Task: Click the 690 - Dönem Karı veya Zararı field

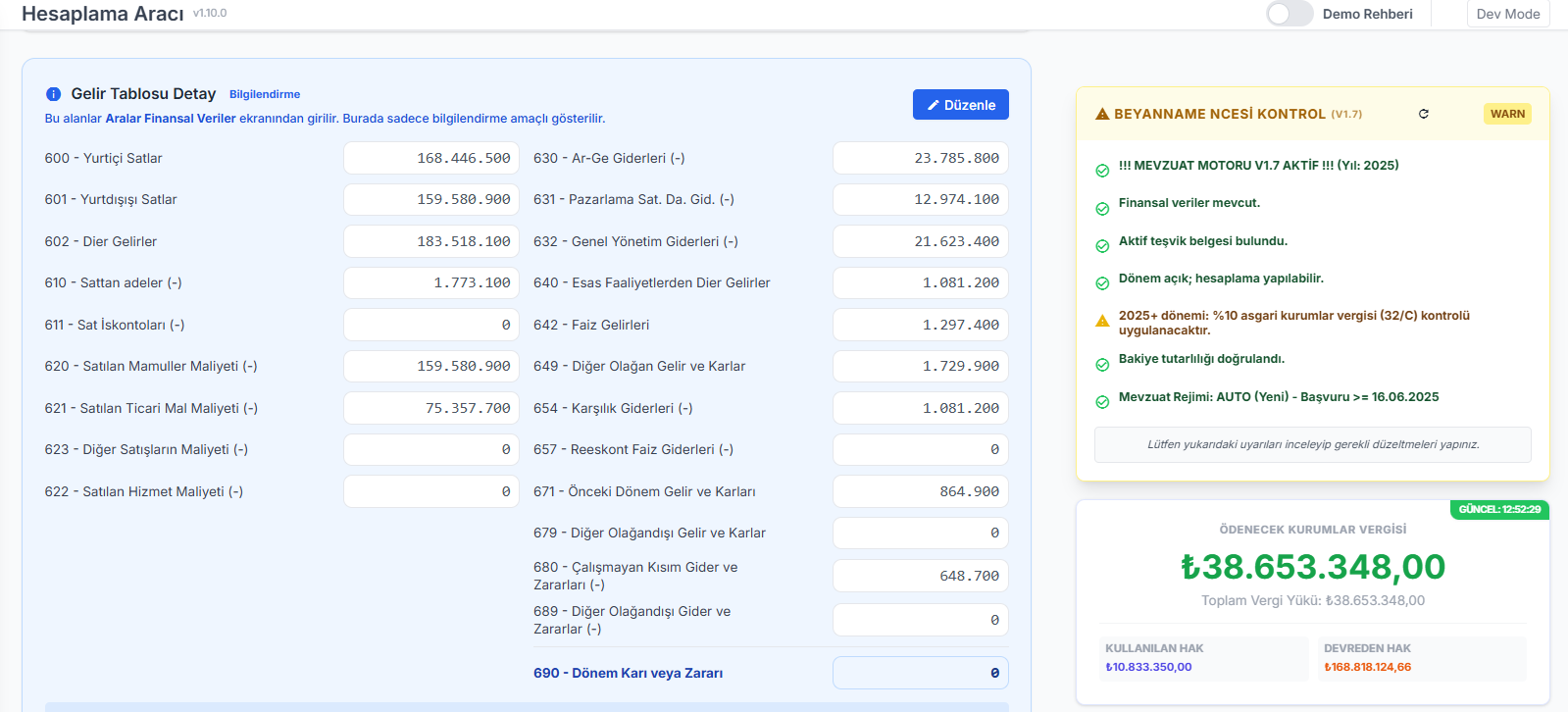Action: coord(921,673)
